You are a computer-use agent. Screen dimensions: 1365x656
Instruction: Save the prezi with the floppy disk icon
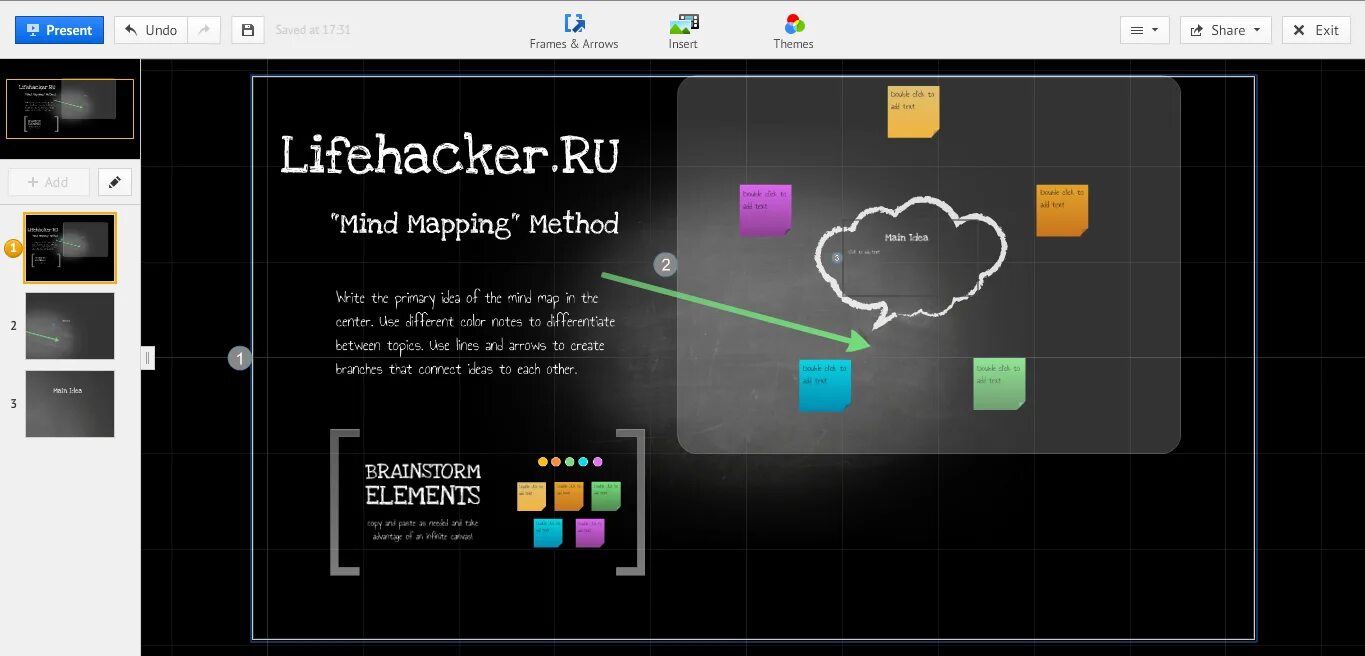248,30
